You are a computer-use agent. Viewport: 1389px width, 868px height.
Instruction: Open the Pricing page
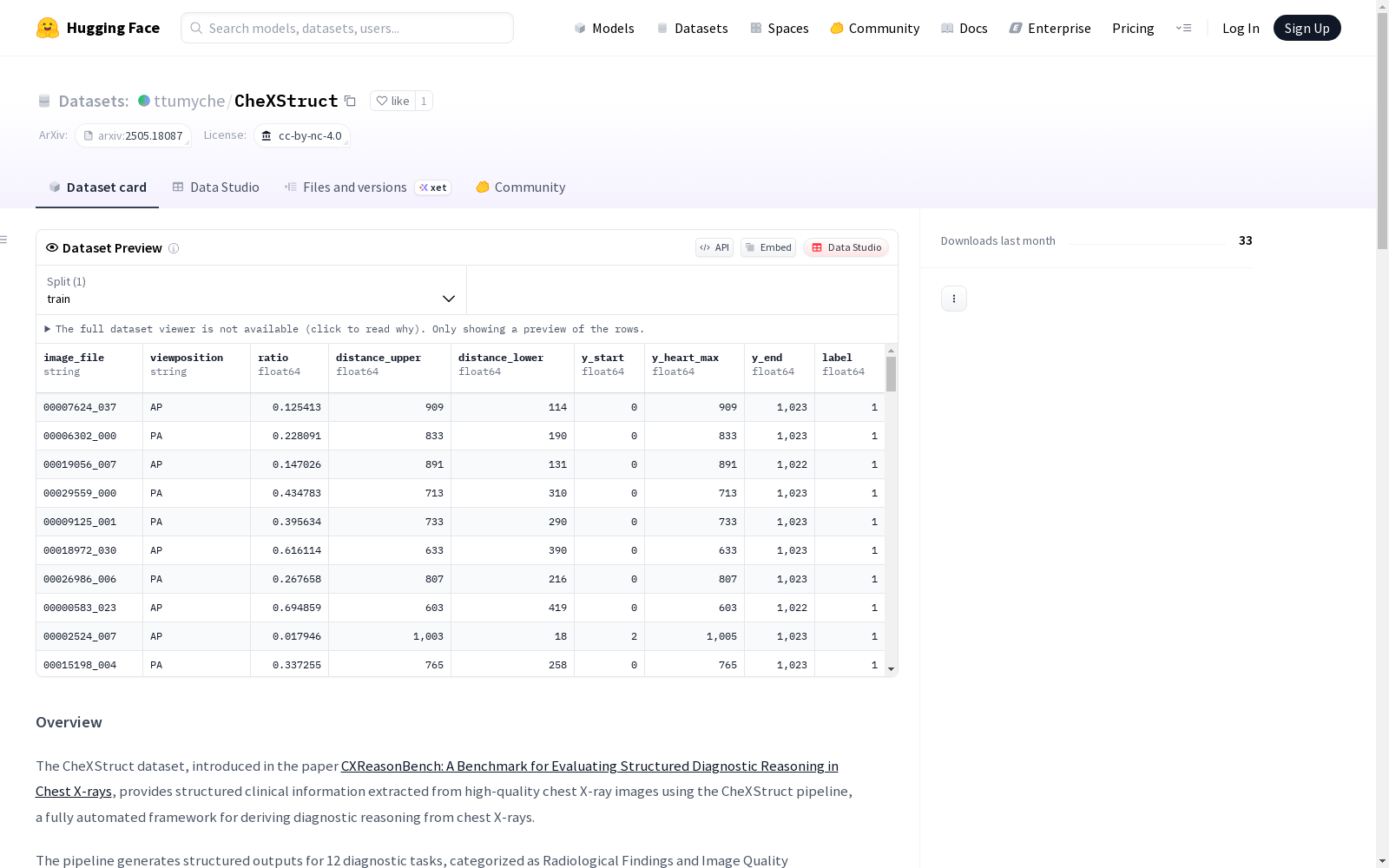tap(1133, 28)
